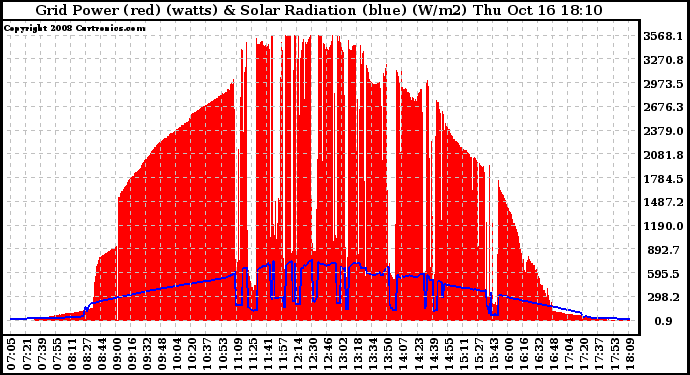Click the y-axis value 0.9
The width and height of the screenshot is (690, 375).
click(x=663, y=321)
